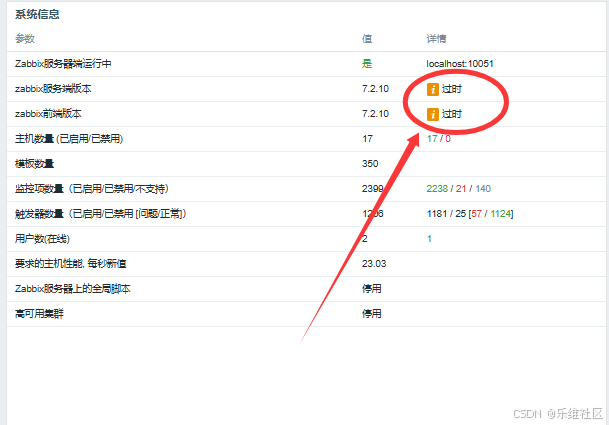
Task: Click 过时 text in zabbix服务端版本 row
Action: pos(452,89)
